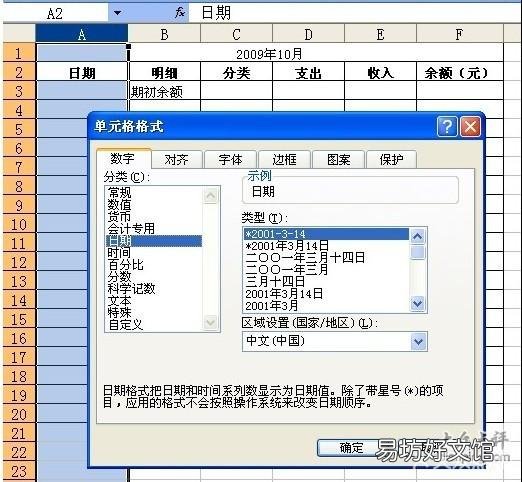This screenshot has height=482, width=522.
Task: Select 日期 in the category list
Action: pos(154,241)
